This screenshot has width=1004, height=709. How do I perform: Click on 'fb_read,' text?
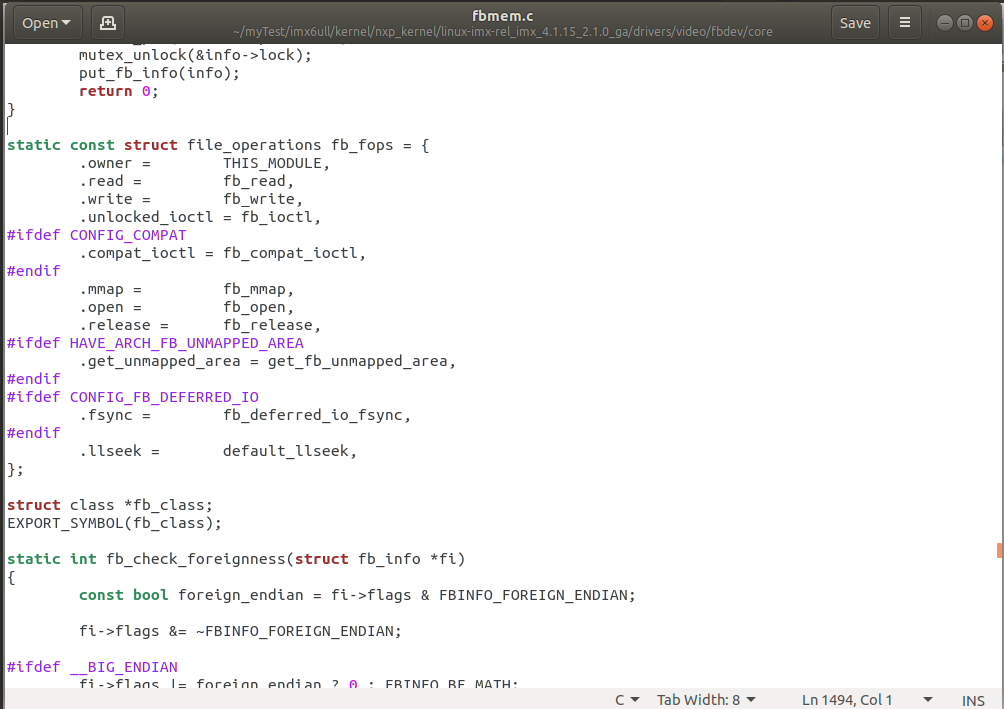(258, 181)
